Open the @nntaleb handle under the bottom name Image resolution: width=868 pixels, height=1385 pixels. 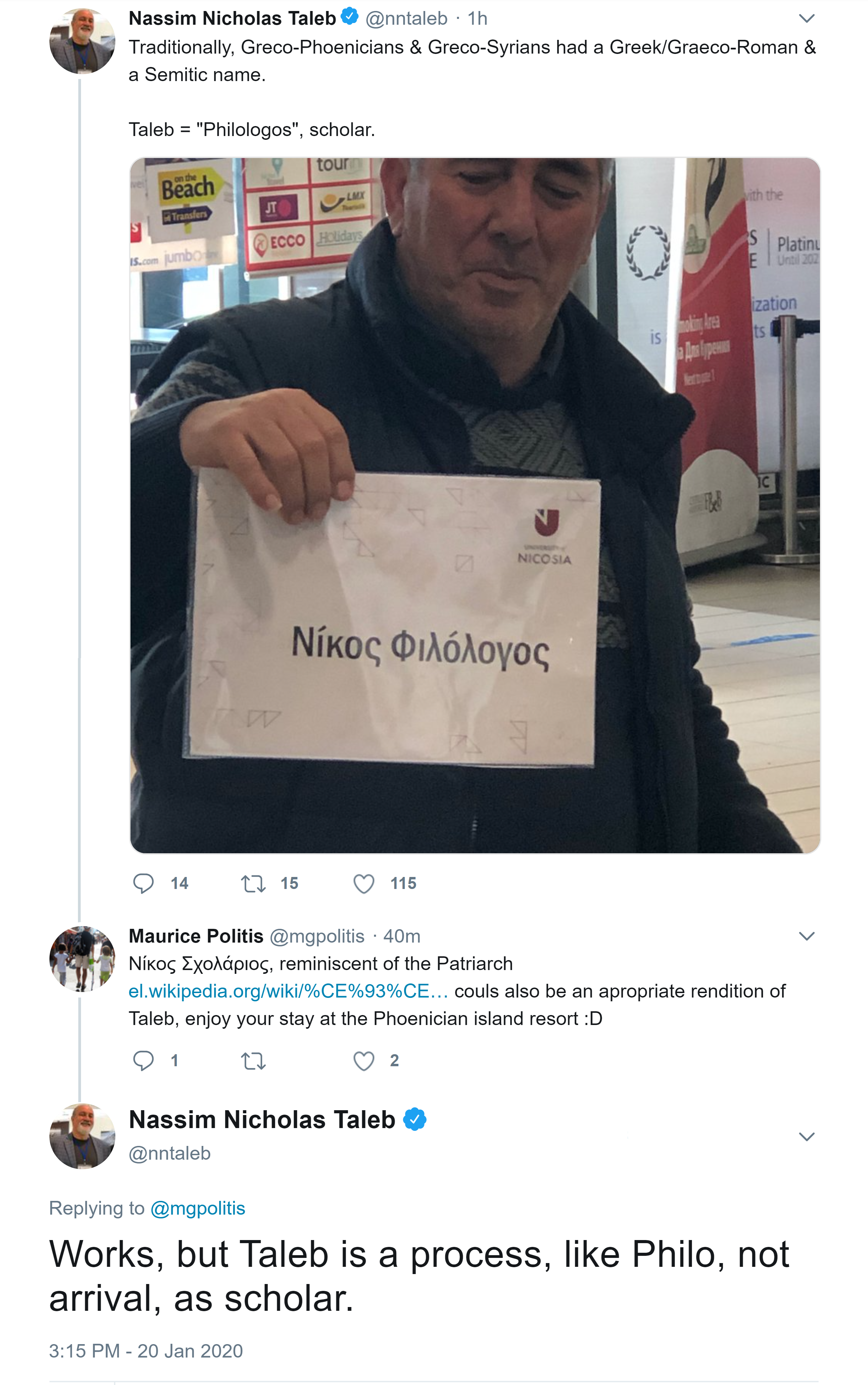coord(169,1153)
